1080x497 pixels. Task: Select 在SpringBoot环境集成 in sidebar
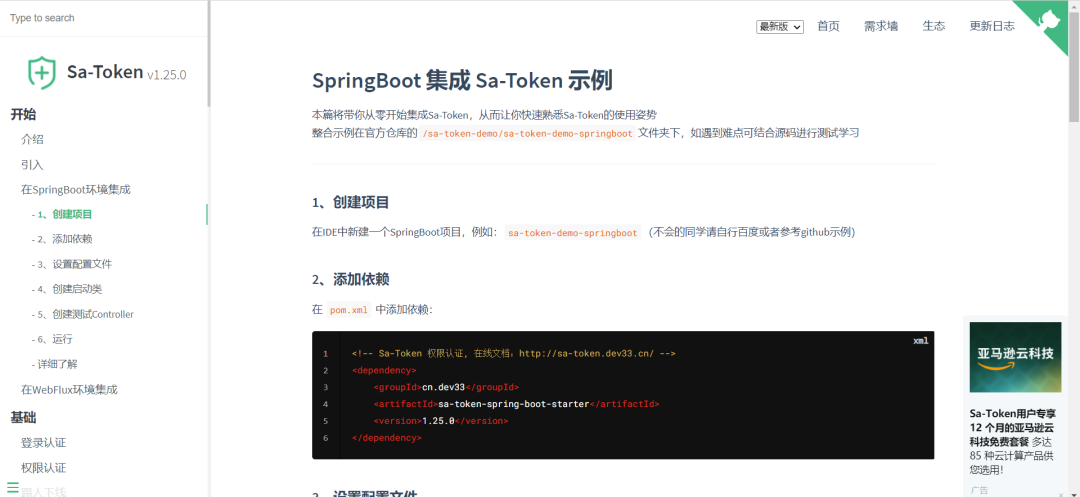76,189
